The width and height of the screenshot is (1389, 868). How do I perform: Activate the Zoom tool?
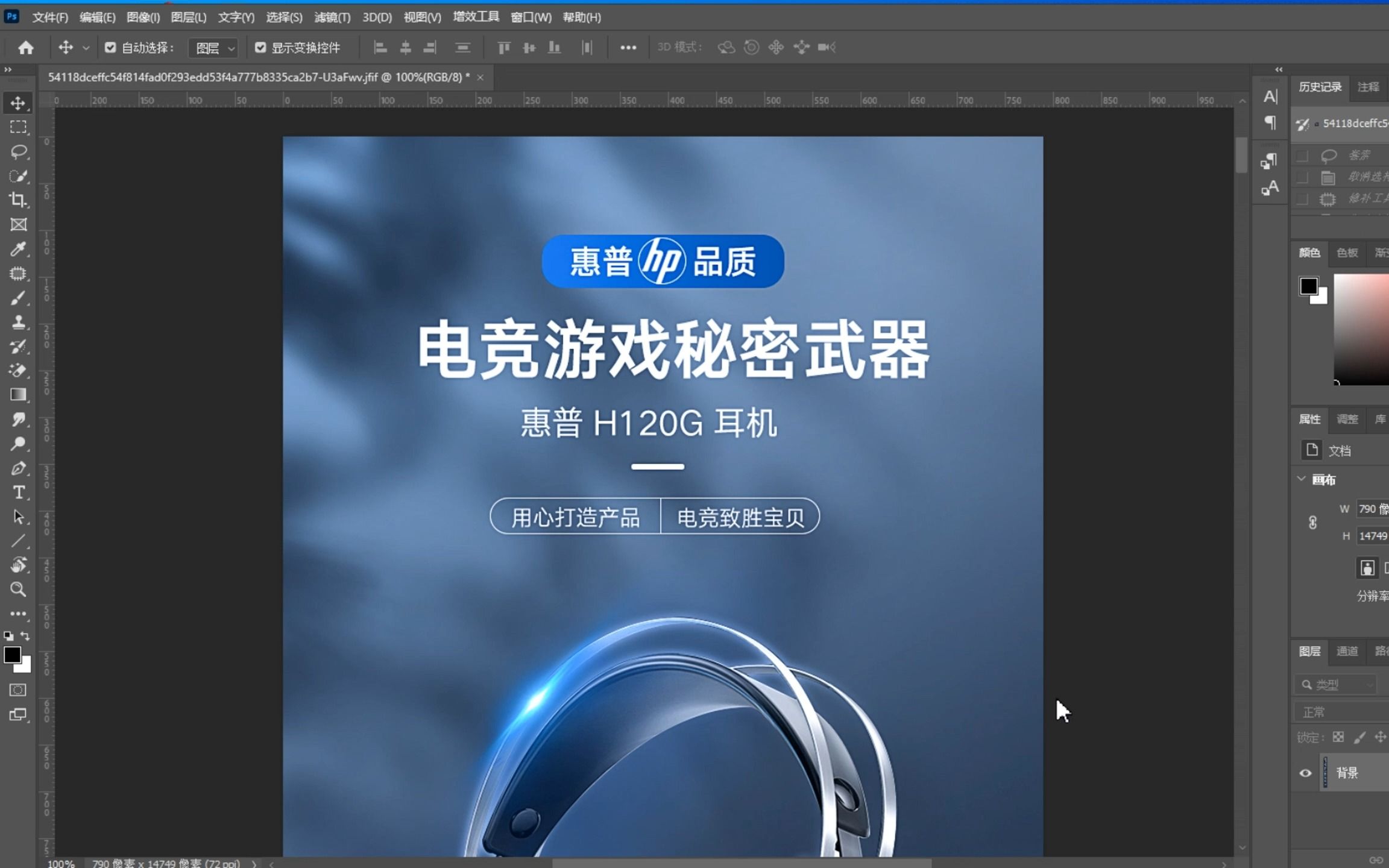tap(18, 589)
